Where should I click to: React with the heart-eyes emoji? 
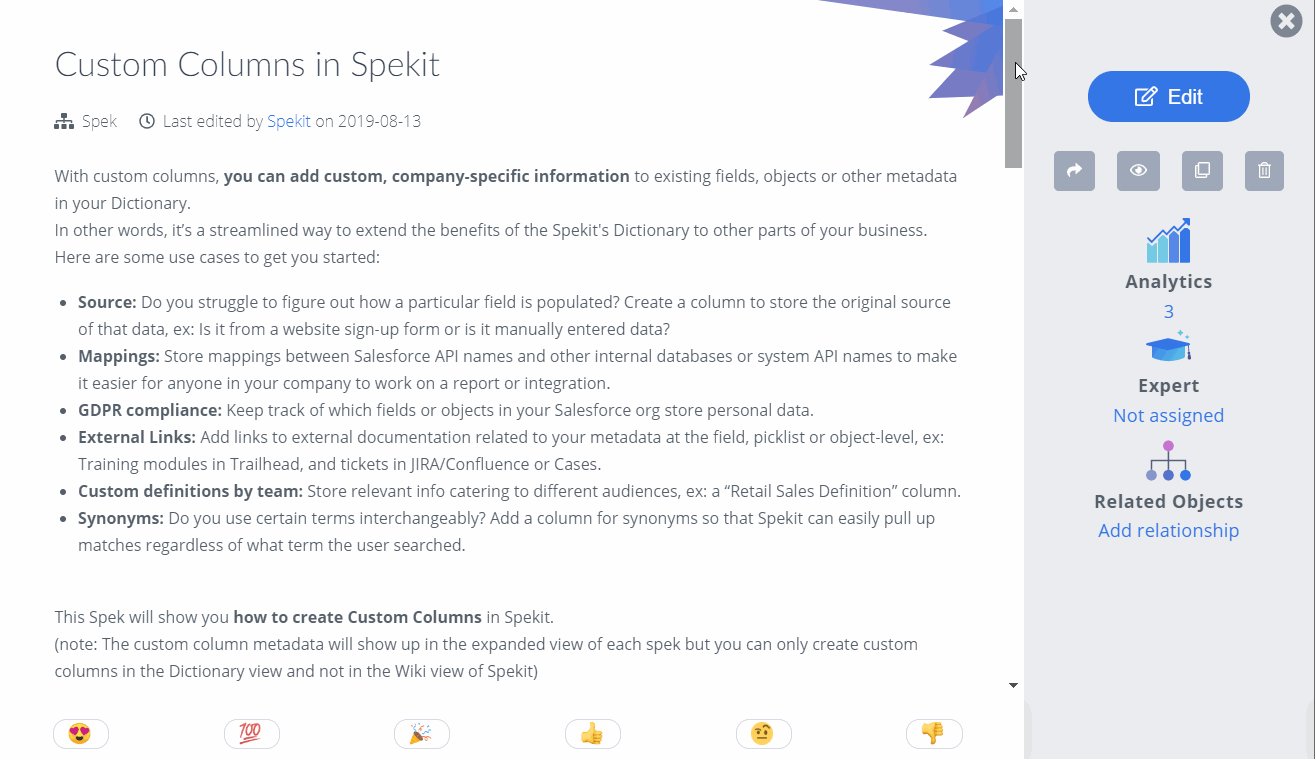pyautogui.click(x=81, y=734)
